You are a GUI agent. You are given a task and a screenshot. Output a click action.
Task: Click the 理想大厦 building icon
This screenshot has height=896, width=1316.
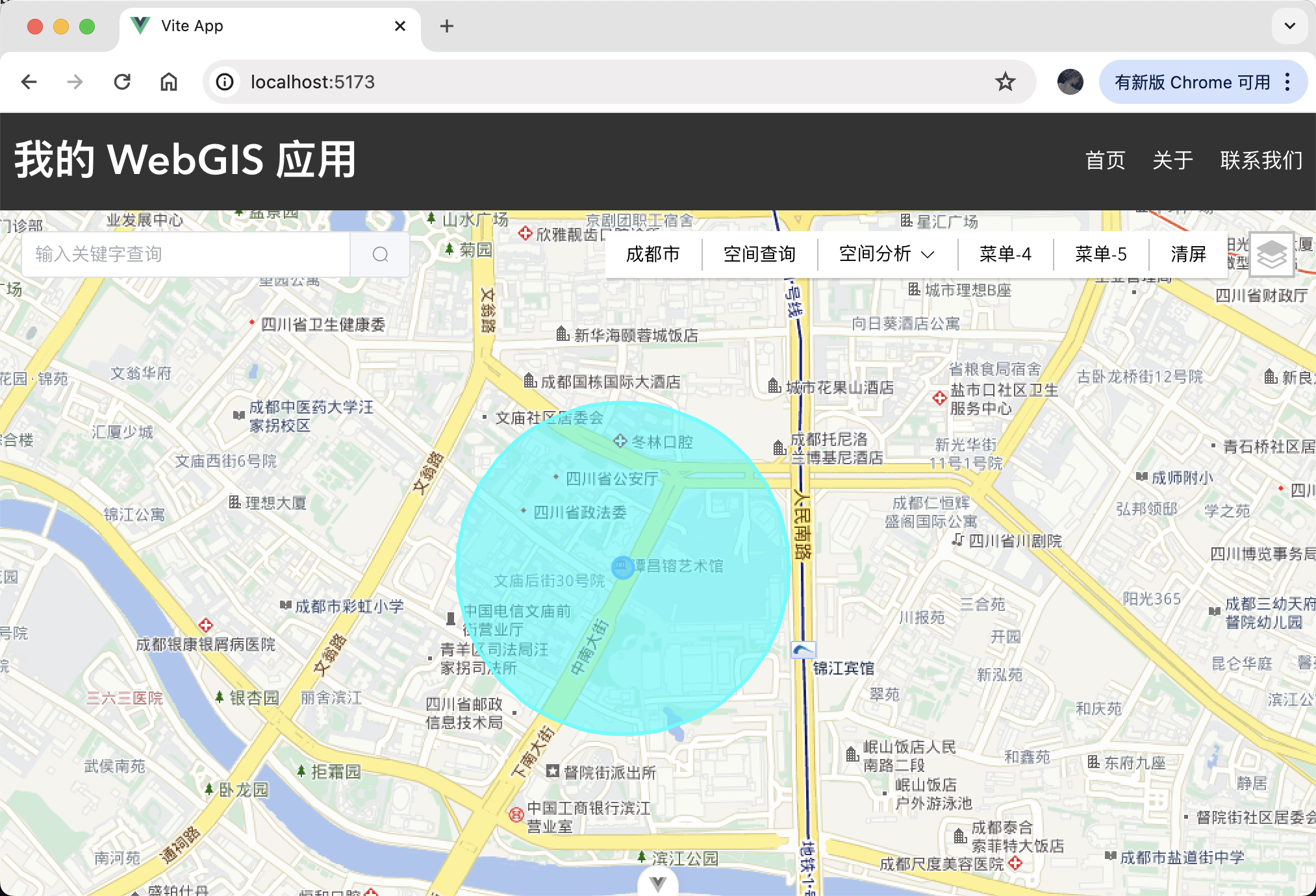point(234,502)
